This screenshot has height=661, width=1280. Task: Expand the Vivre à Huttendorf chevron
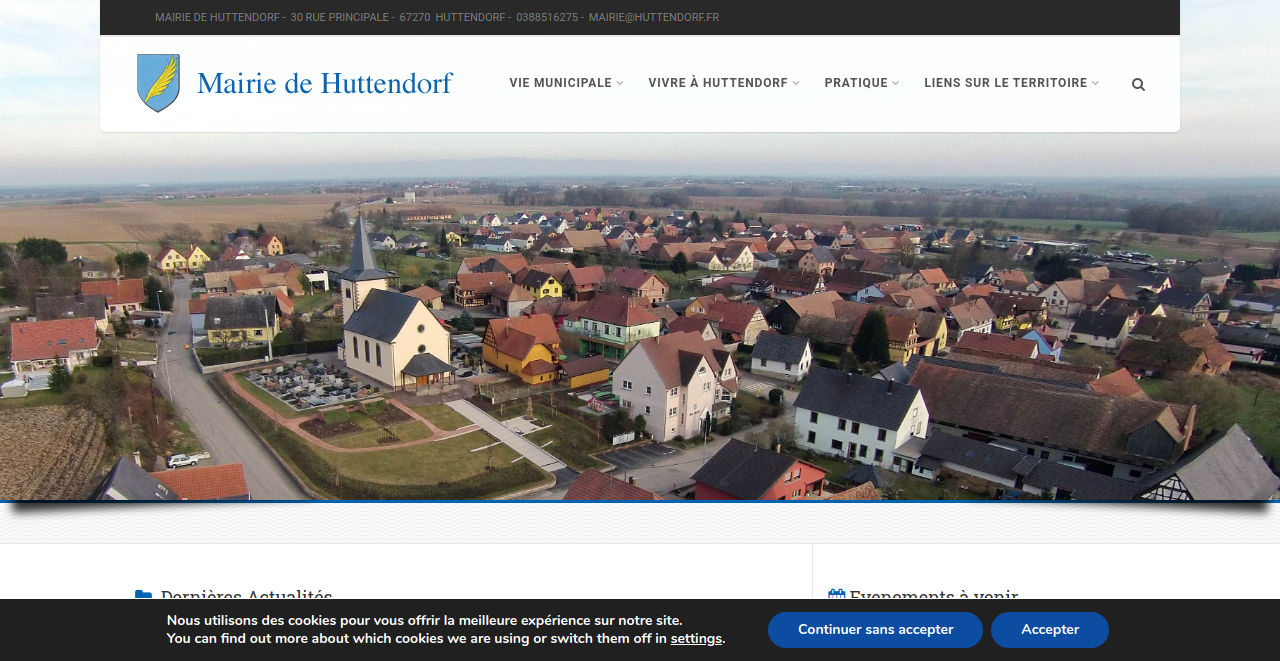796,83
